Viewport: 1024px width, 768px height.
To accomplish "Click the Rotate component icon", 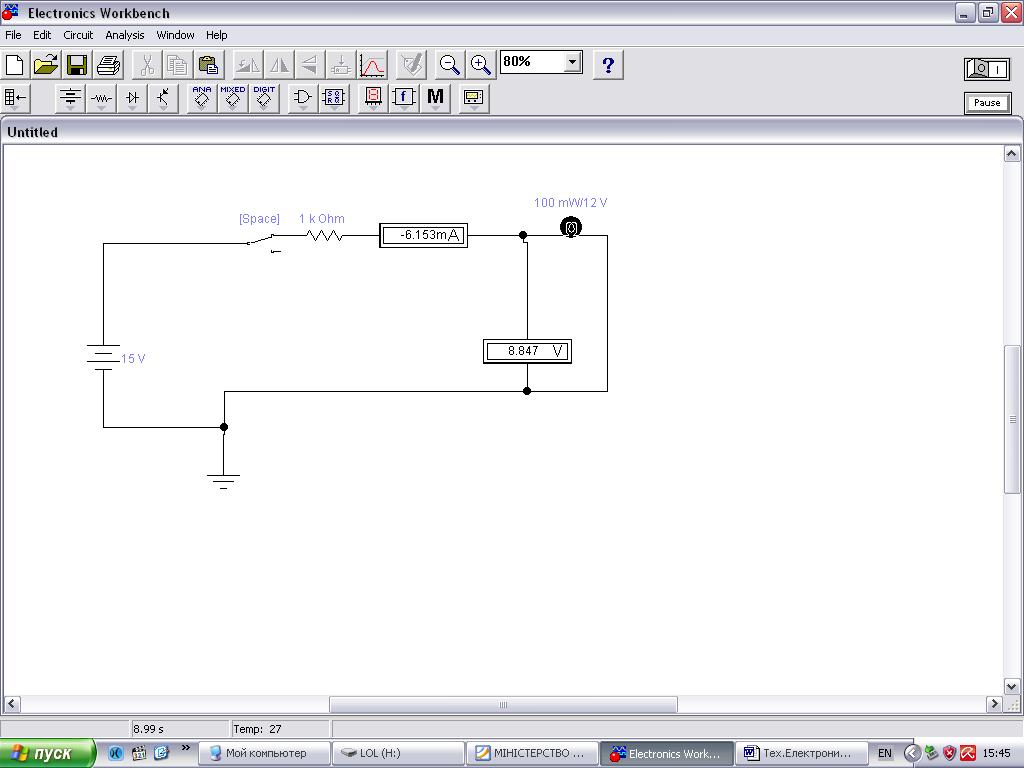I will [248, 65].
